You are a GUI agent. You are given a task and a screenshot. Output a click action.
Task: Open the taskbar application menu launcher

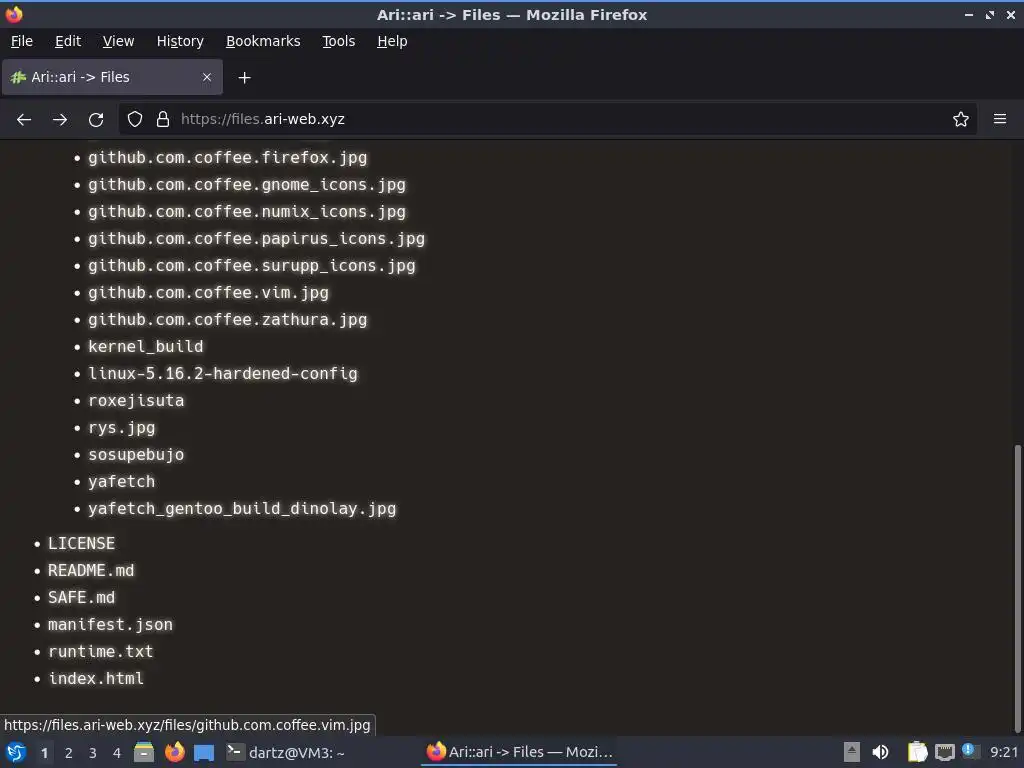tap(16, 752)
